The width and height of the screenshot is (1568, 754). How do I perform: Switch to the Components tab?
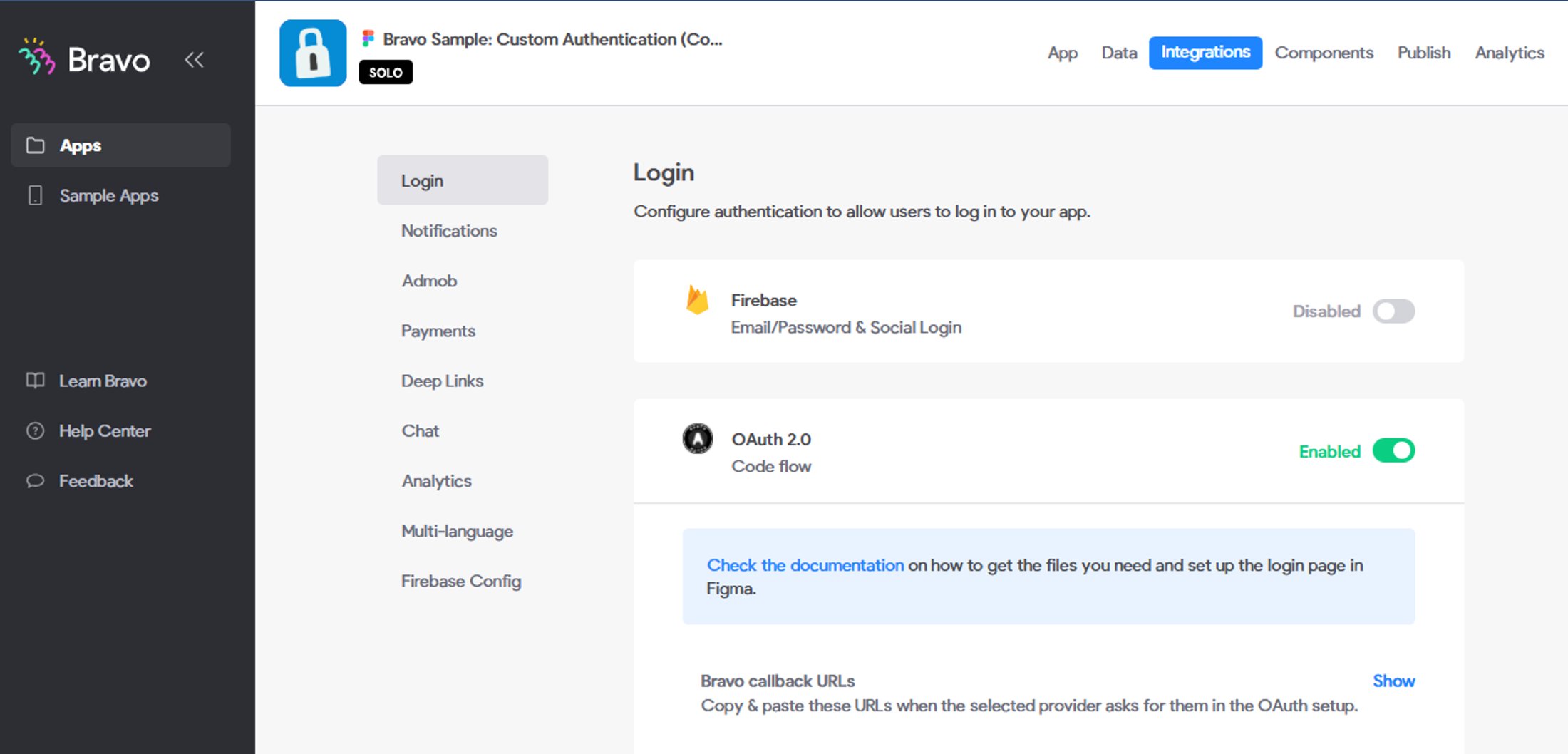tap(1324, 53)
